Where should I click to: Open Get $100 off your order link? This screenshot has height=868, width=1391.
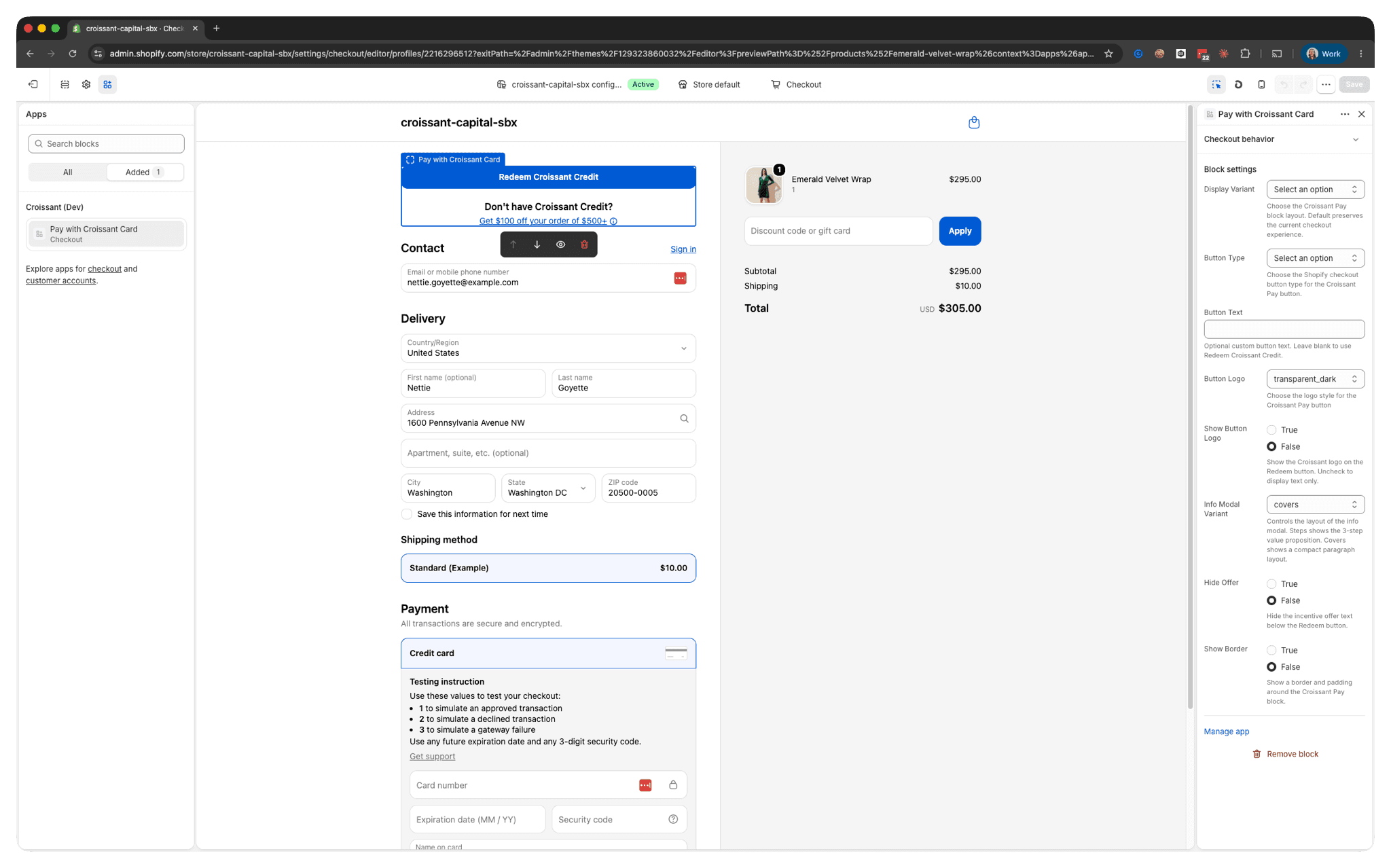pyautogui.click(x=543, y=221)
